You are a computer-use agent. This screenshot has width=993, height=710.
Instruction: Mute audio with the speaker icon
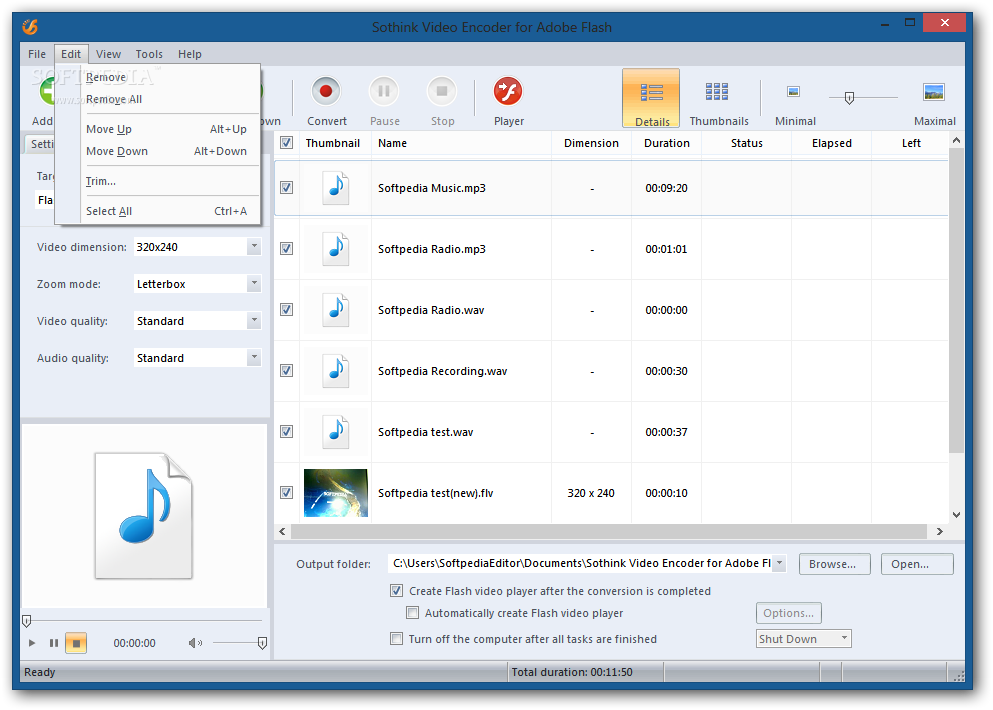(x=195, y=643)
